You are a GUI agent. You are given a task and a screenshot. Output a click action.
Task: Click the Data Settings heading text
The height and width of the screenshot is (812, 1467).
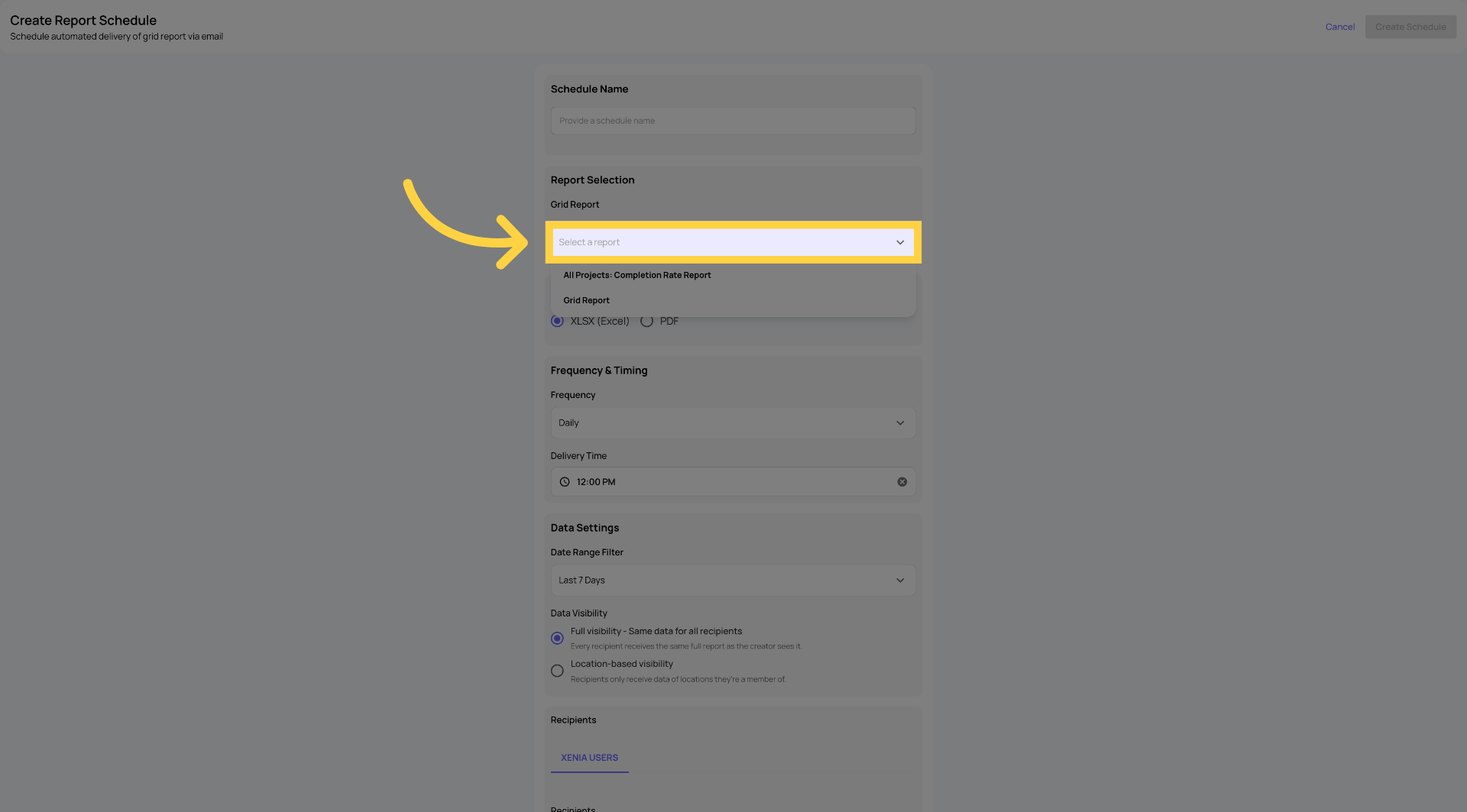585,528
